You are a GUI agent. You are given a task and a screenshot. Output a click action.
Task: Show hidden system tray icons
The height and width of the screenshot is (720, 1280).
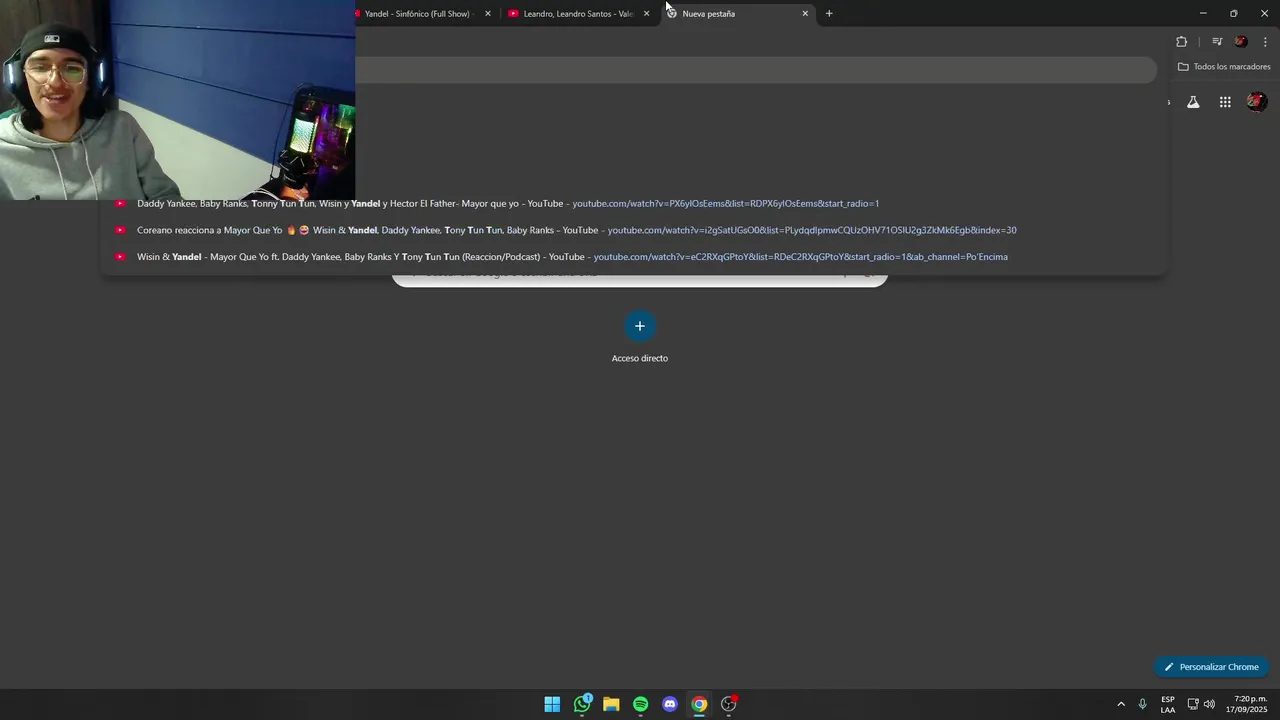pyautogui.click(x=1121, y=704)
